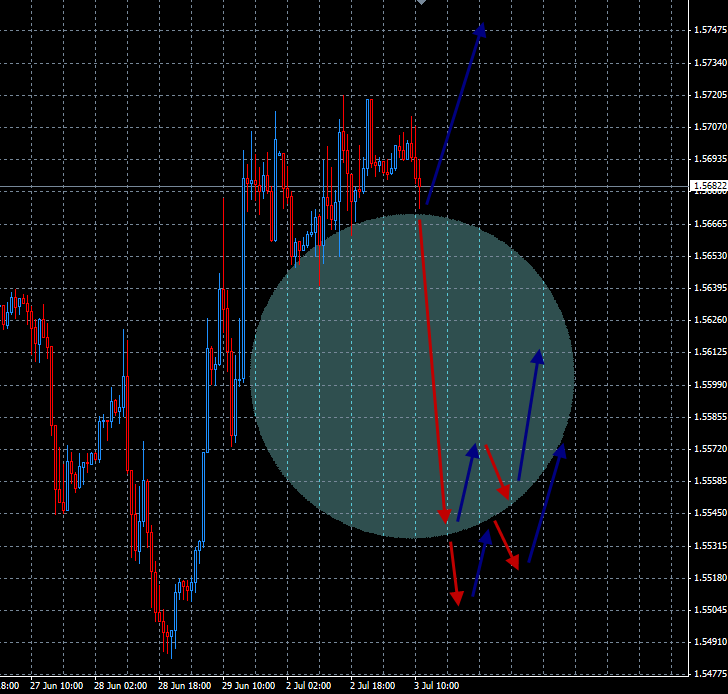The image size is (728, 694).
Task: Click the 1.56125 price scale label
Action: coord(710,352)
